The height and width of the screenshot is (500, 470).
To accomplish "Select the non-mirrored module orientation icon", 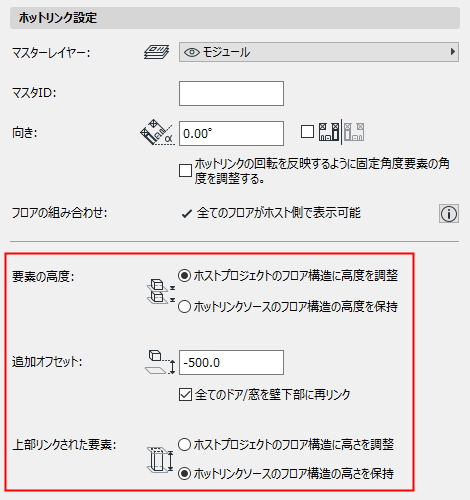I will pyautogui.click(x=329, y=132).
